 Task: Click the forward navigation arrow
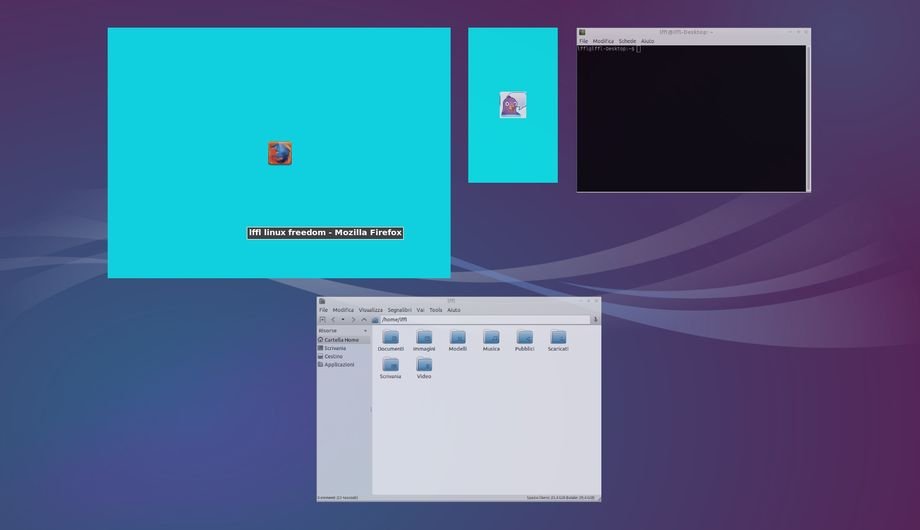tap(353, 320)
